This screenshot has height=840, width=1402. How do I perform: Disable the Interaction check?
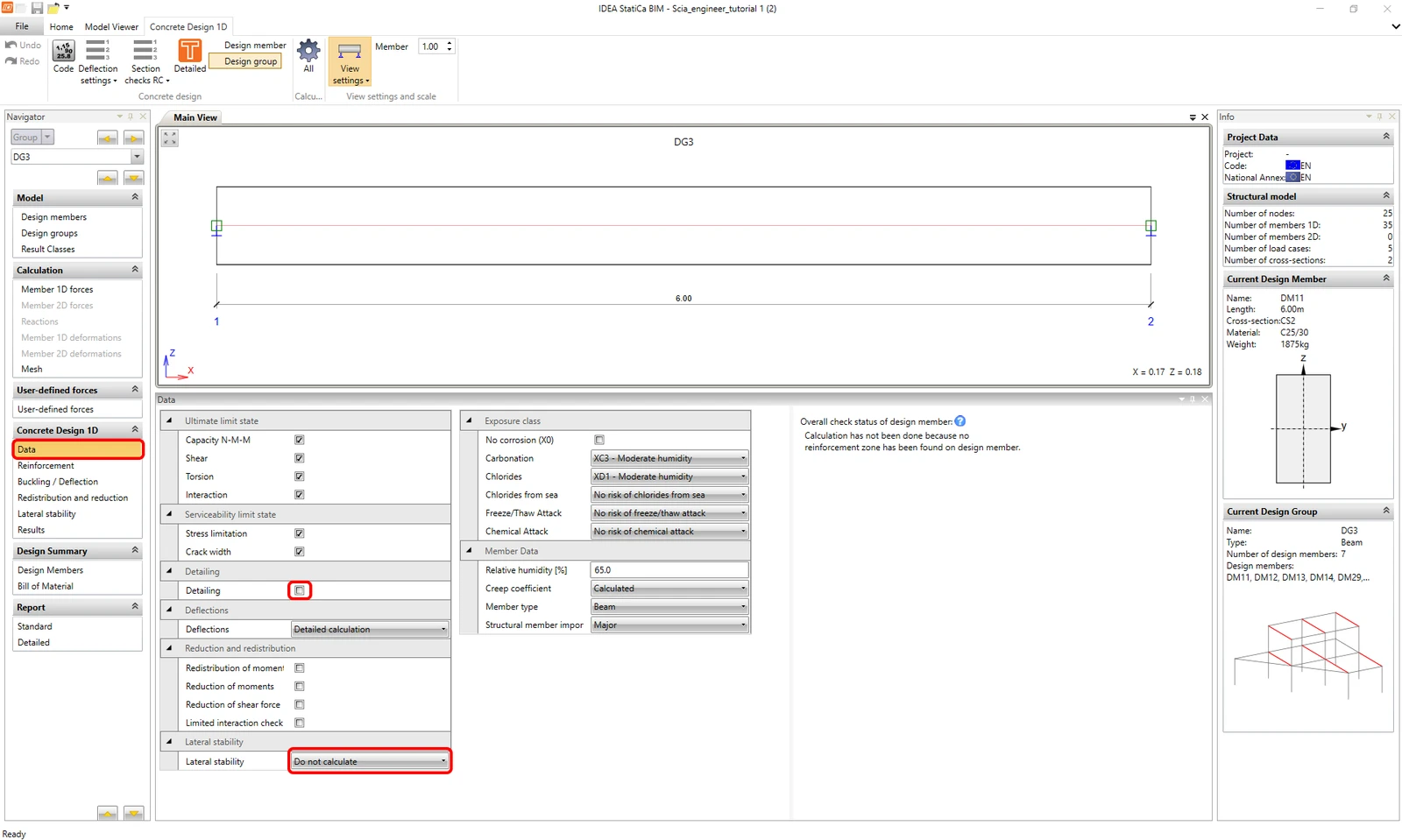pyautogui.click(x=300, y=495)
